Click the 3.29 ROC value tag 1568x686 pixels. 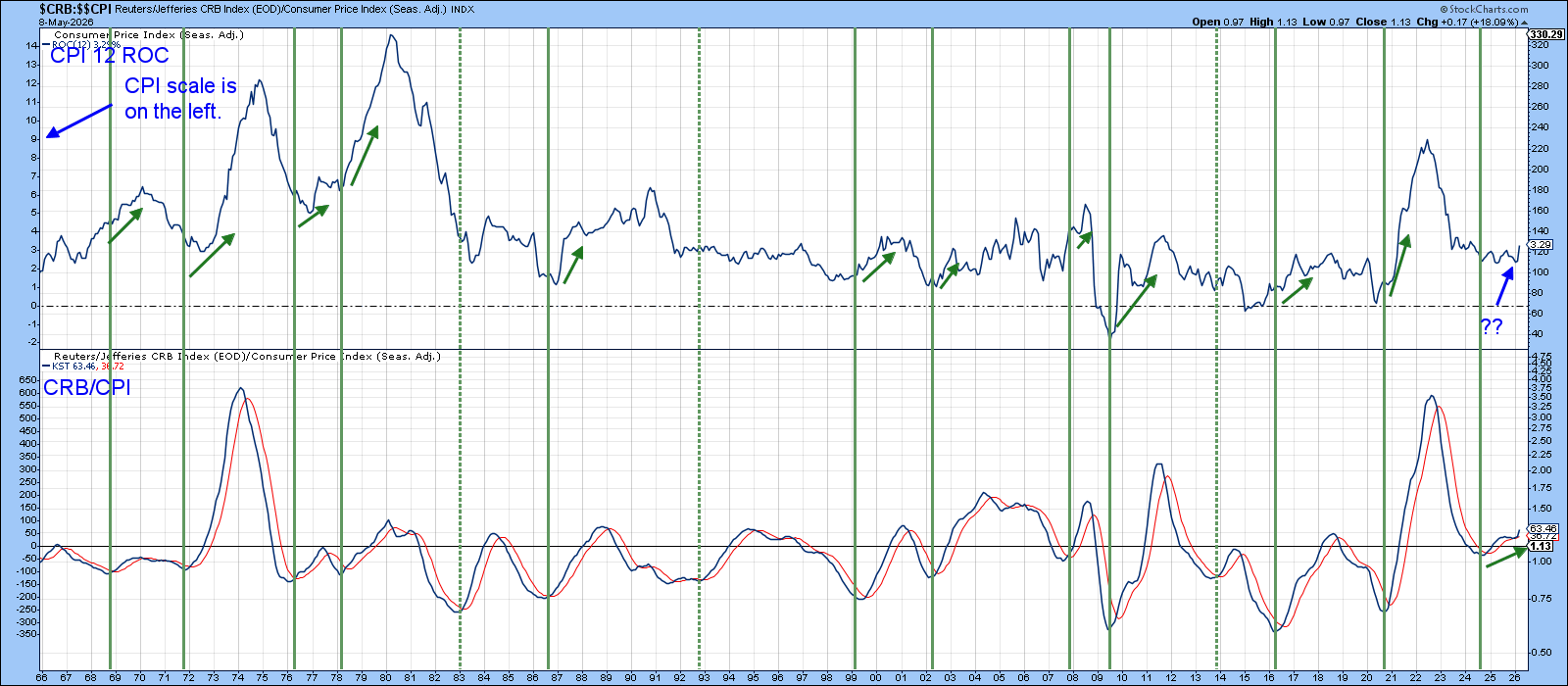[x=1541, y=245]
